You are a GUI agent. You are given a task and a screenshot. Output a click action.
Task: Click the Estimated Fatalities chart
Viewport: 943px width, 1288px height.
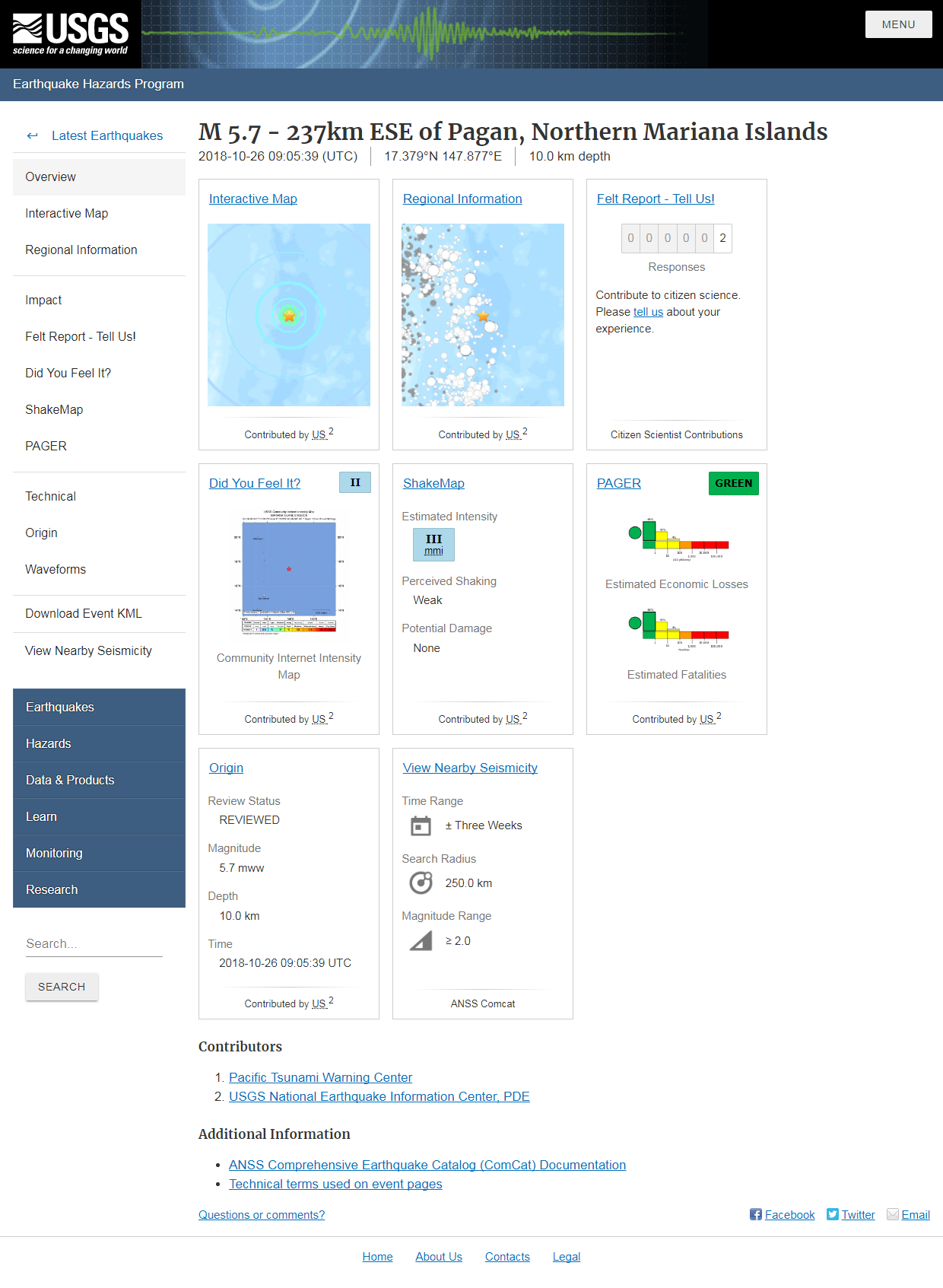click(677, 630)
